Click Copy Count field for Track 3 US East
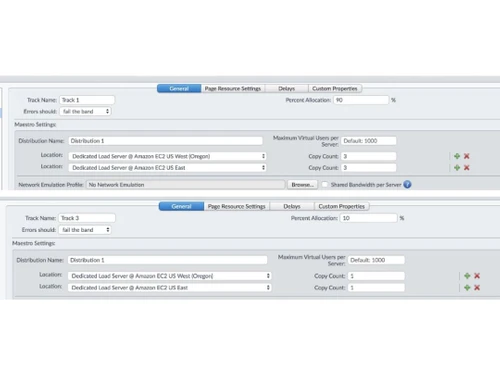The height and width of the screenshot is (375, 500). pos(376,287)
